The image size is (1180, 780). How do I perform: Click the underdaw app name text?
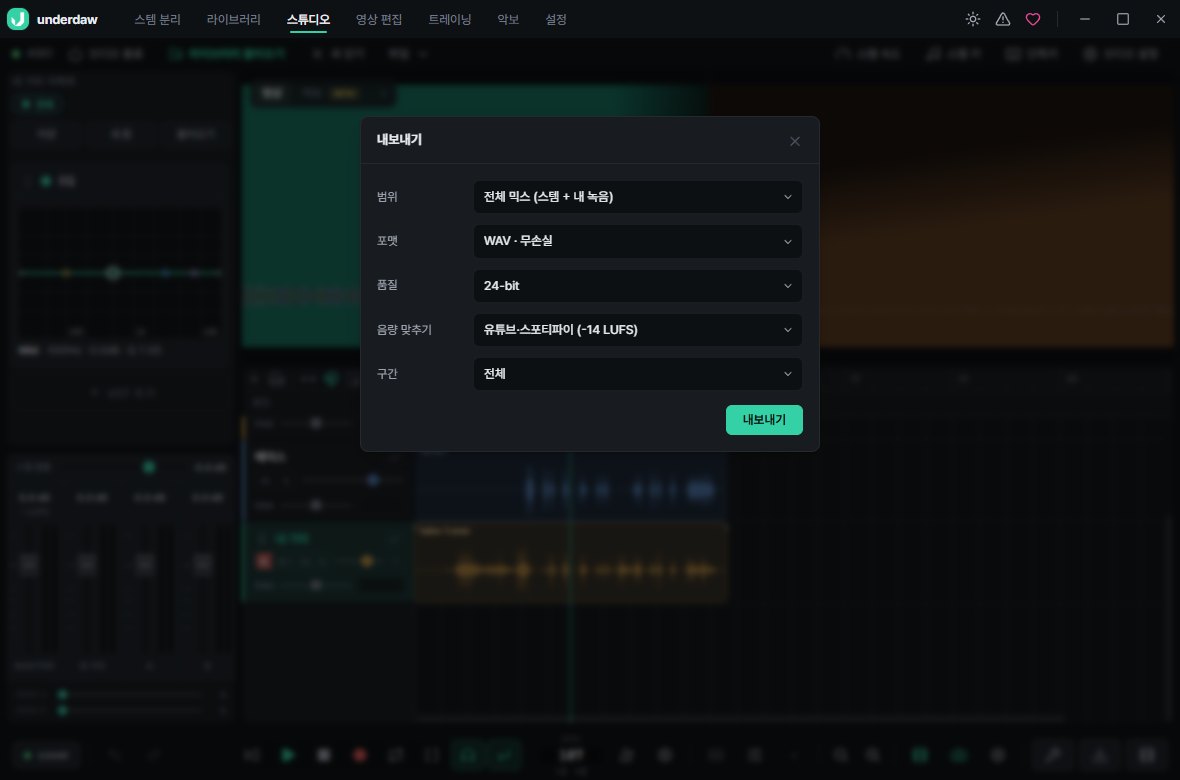click(x=67, y=20)
